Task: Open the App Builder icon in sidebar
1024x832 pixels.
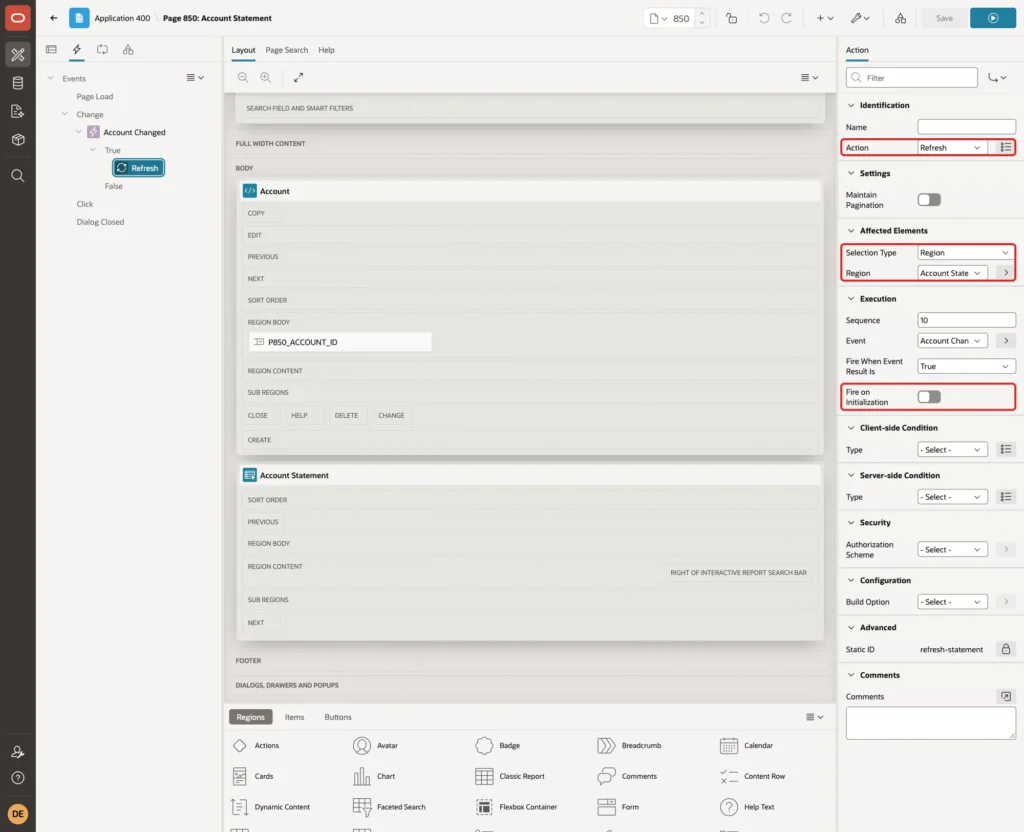Action: pyautogui.click(x=18, y=55)
